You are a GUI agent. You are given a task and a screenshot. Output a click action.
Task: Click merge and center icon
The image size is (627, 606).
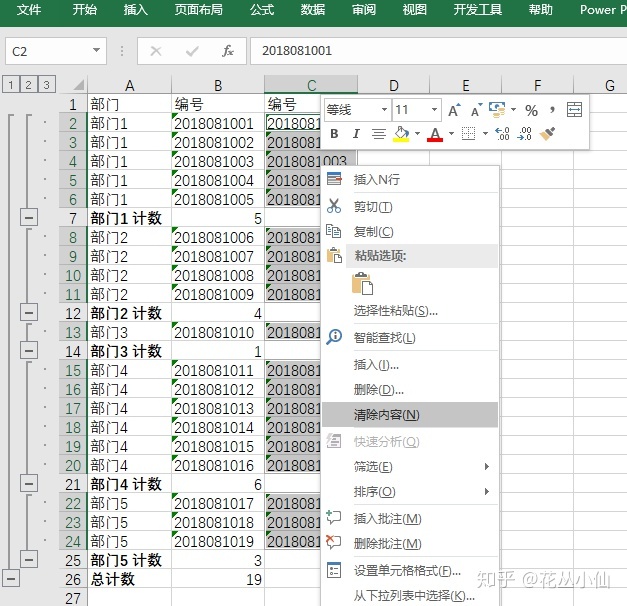574,110
